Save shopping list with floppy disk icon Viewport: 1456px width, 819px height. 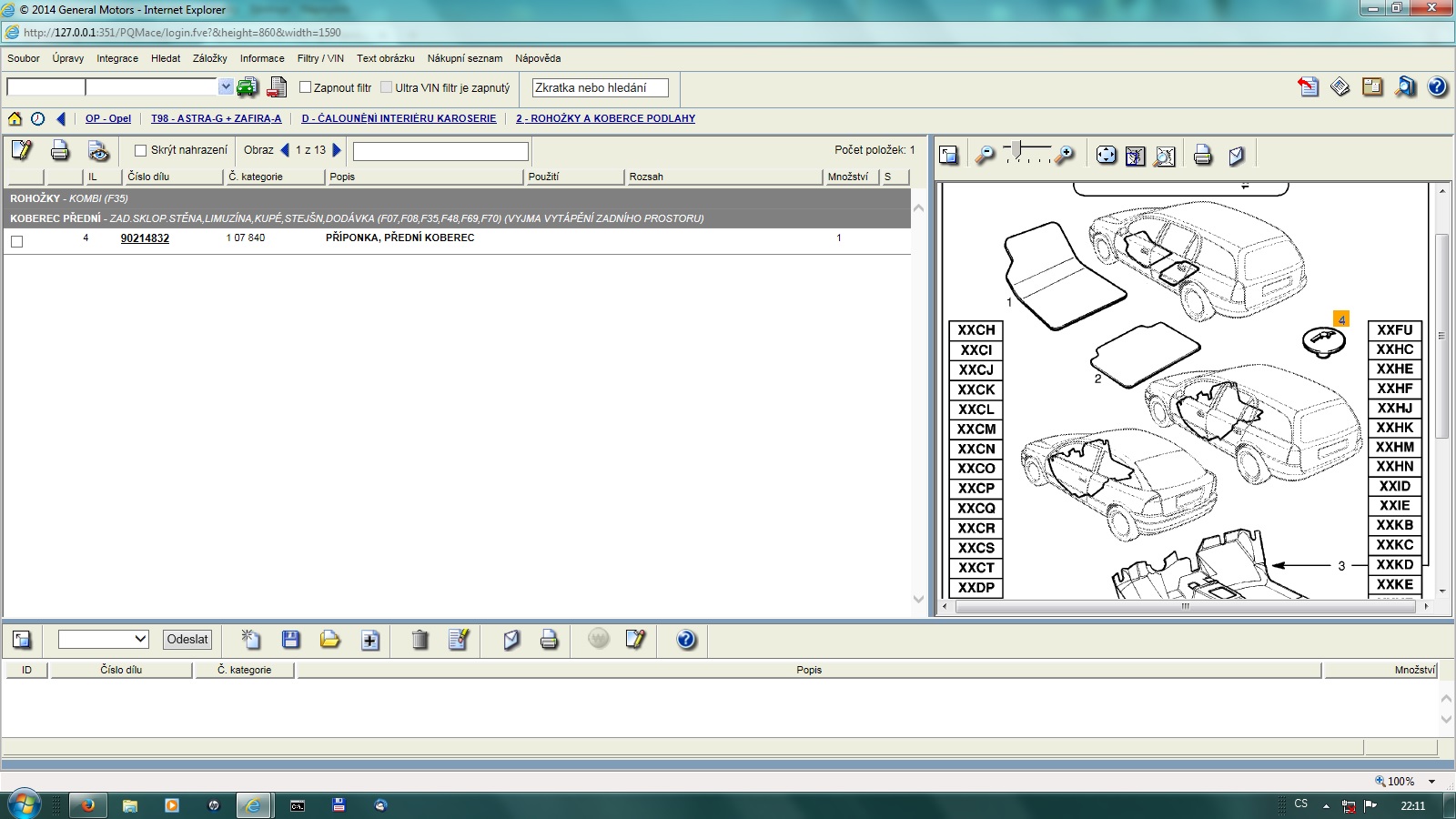[x=291, y=640]
